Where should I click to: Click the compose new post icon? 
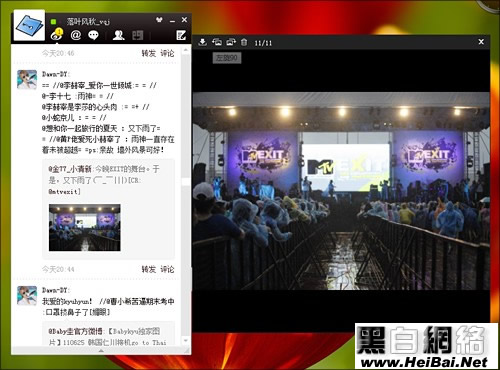181,35
